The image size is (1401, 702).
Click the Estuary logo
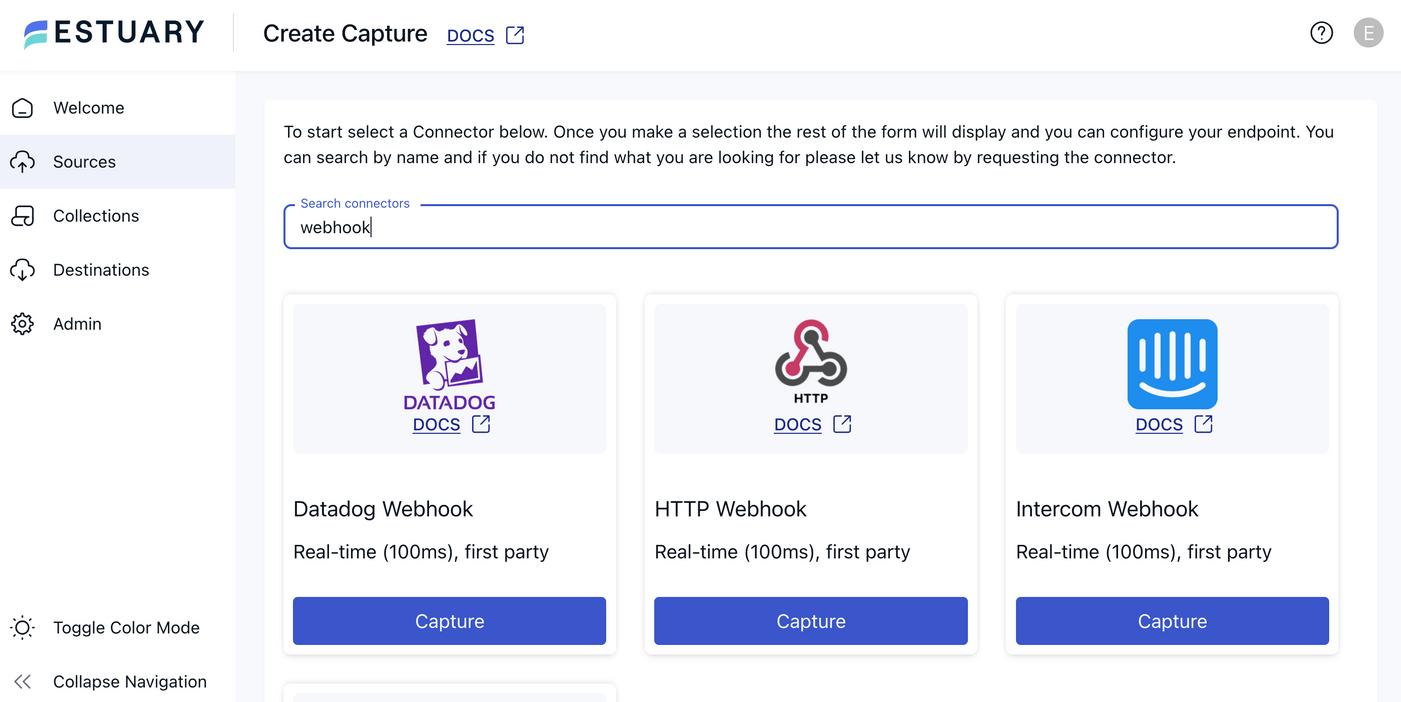tap(114, 33)
